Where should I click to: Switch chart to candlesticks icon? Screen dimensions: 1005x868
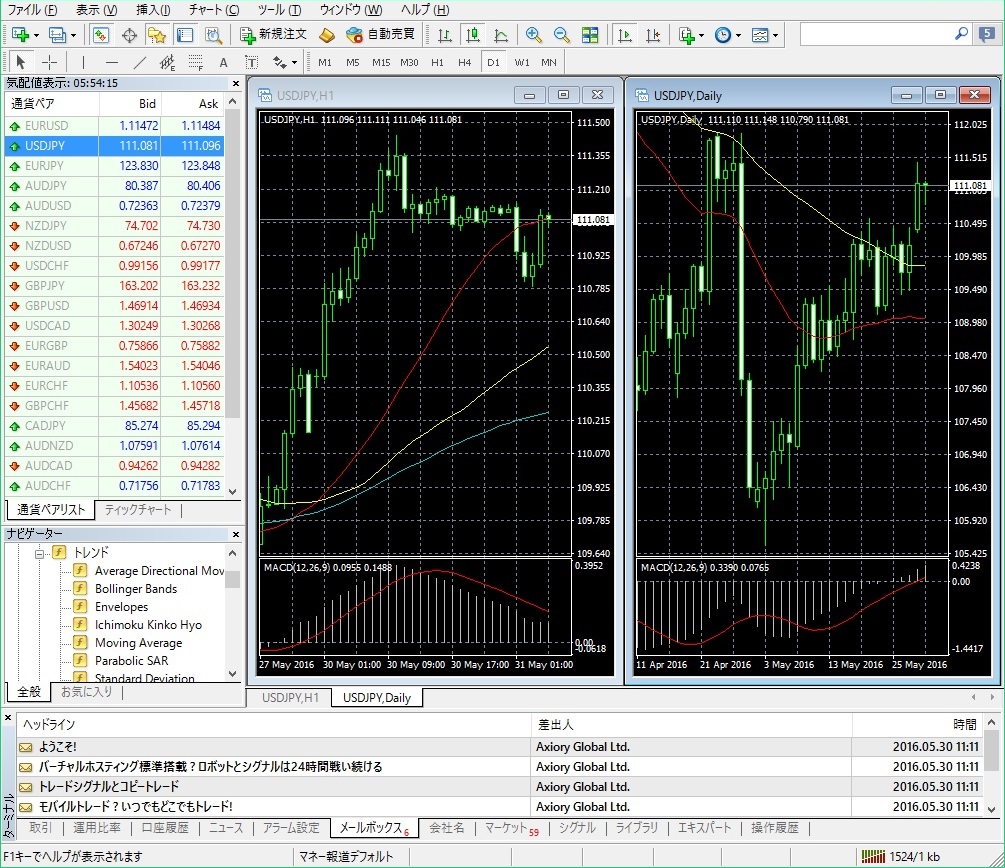[x=472, y=35]
